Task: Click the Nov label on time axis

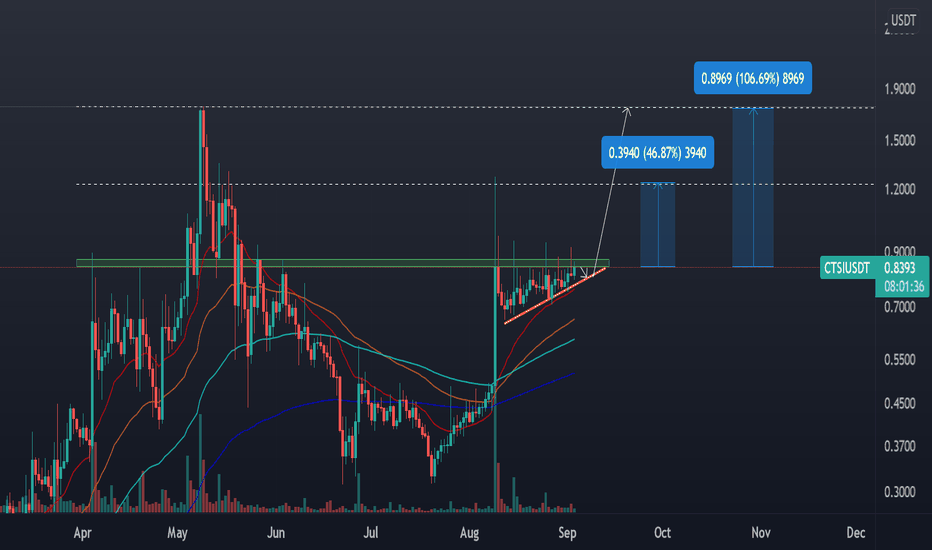Action: click(x=761, y=533)
